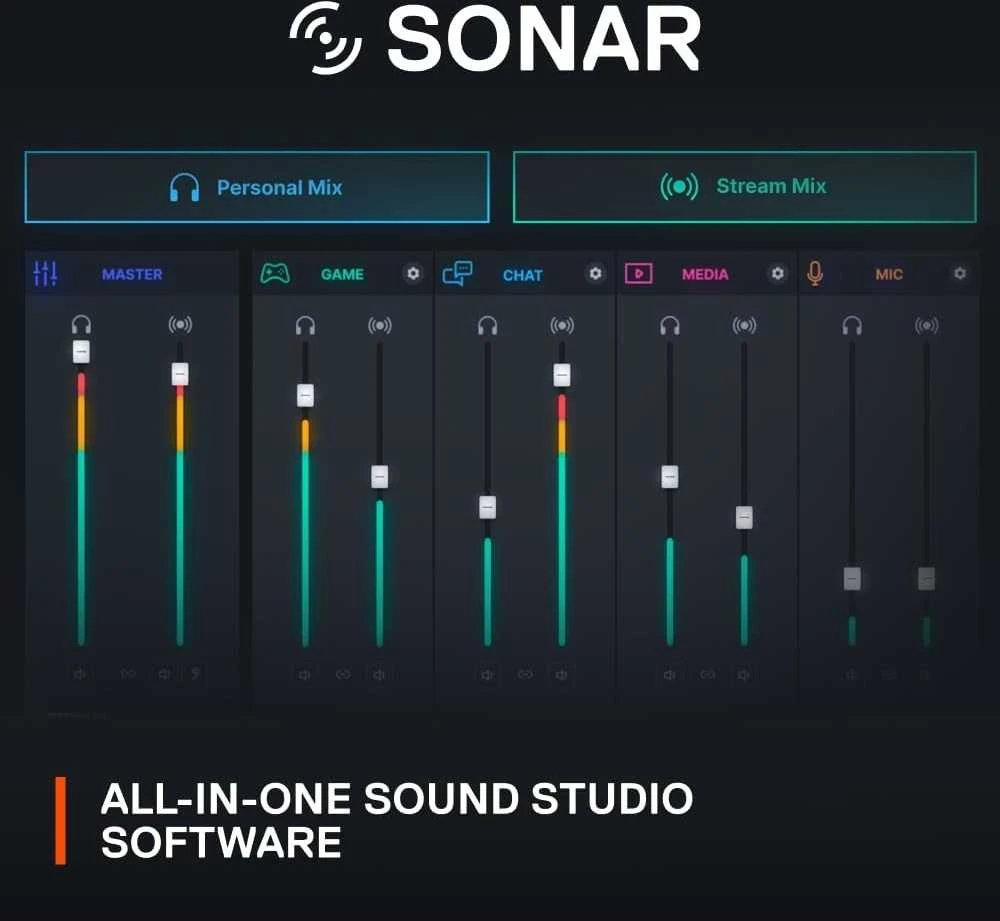Open Mic channel settings gear
This screenshot has width=1000, height=921.
pyautogui.click(x=960, y=273)
